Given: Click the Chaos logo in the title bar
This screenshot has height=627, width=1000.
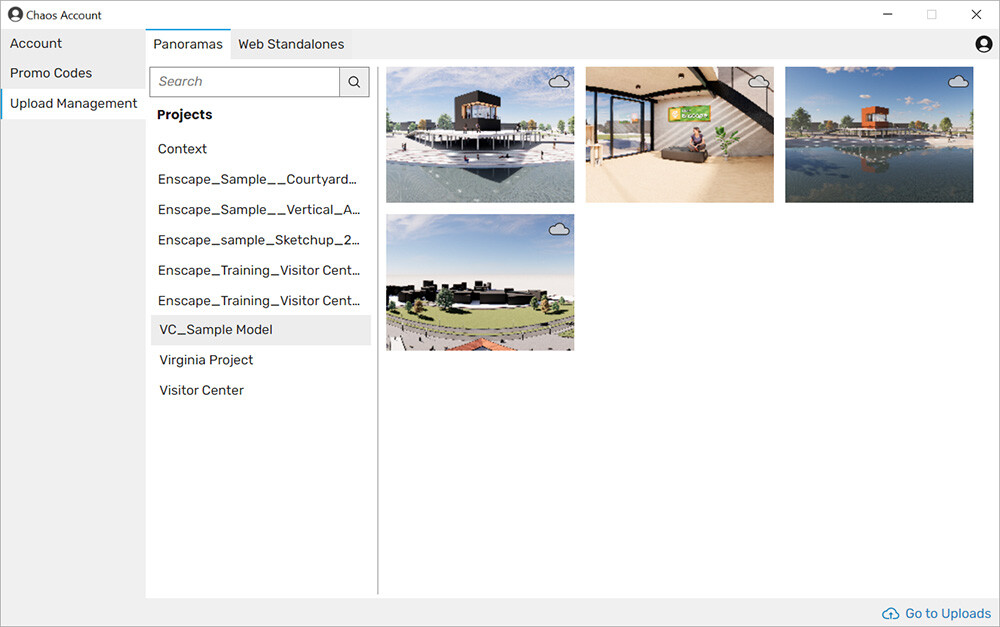Looking at the screenshot, I should [13, 14].
